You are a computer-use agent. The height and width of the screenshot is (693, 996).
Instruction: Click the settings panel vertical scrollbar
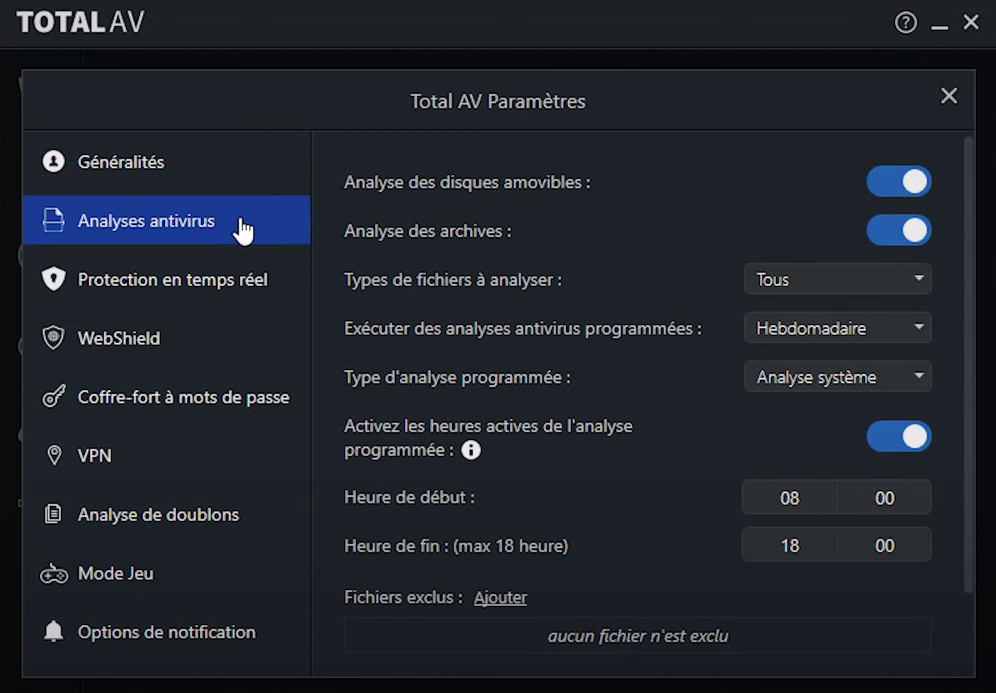(968, 365)
